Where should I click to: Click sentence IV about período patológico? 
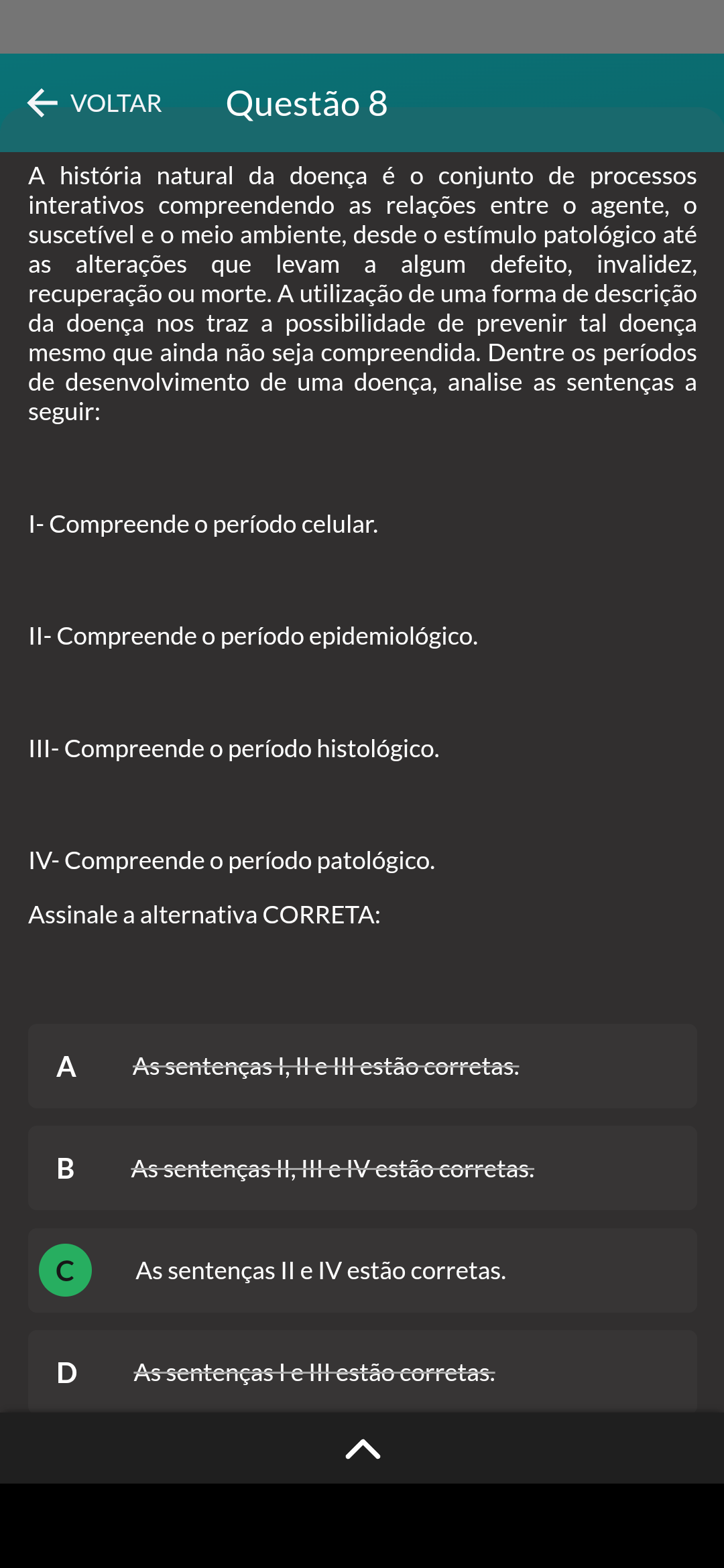pyautogui.click(x=232, y=860)
